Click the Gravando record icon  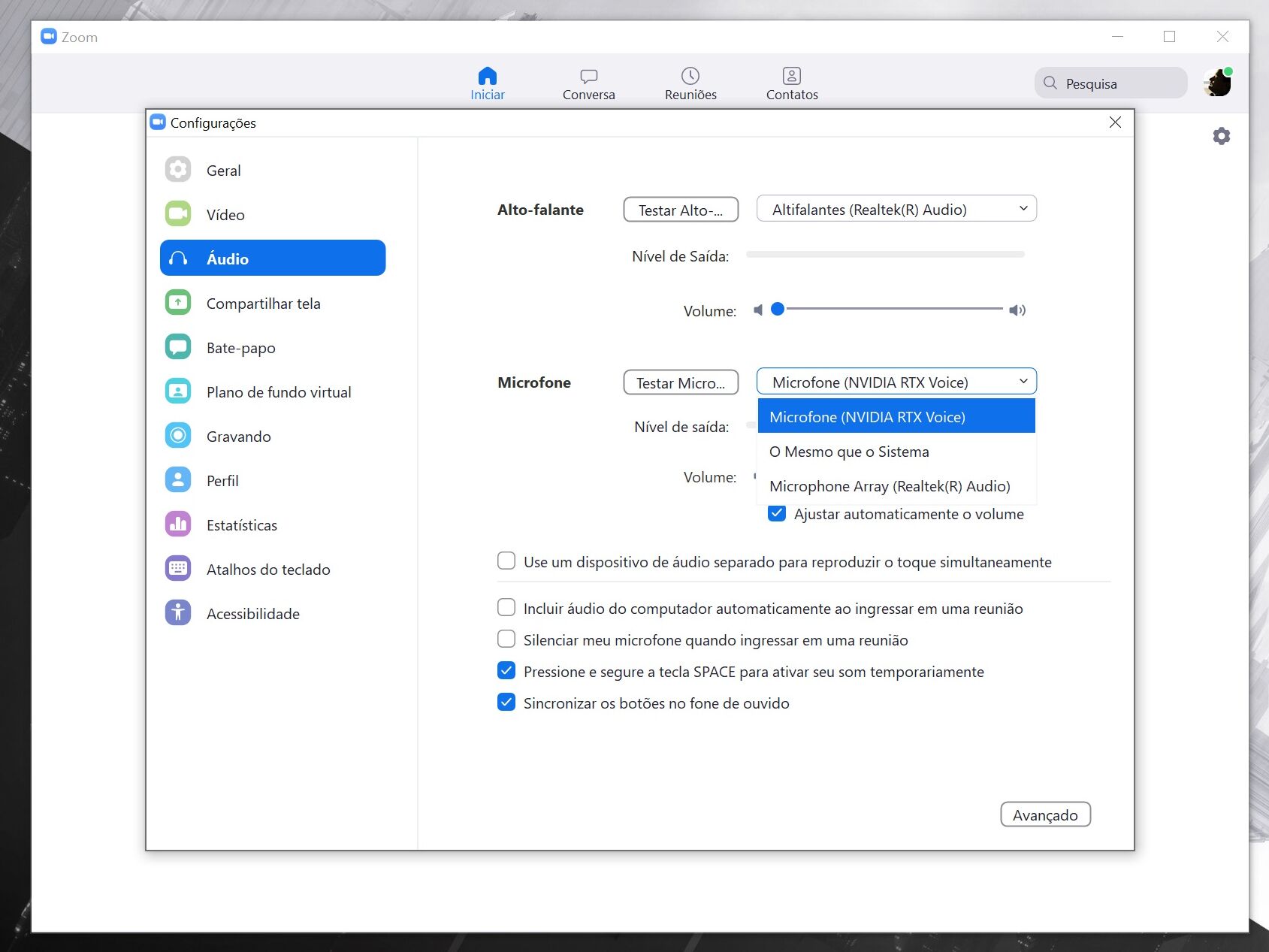click(178, 436)
